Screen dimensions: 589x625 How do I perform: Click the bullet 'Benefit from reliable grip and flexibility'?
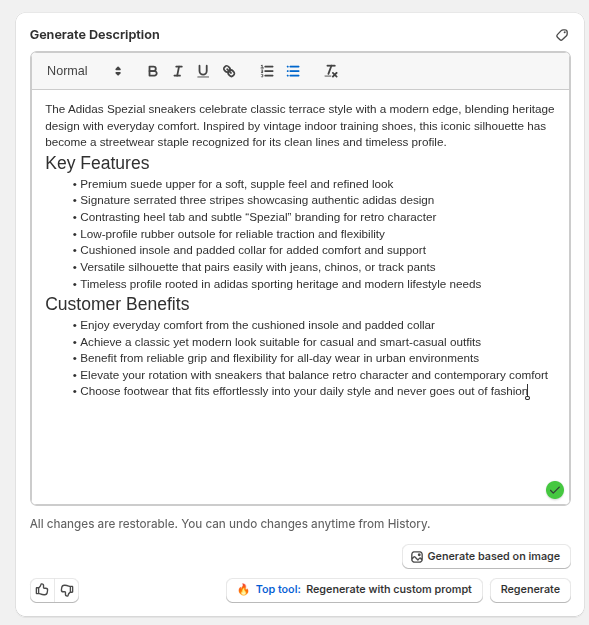[x=279, y=358]
